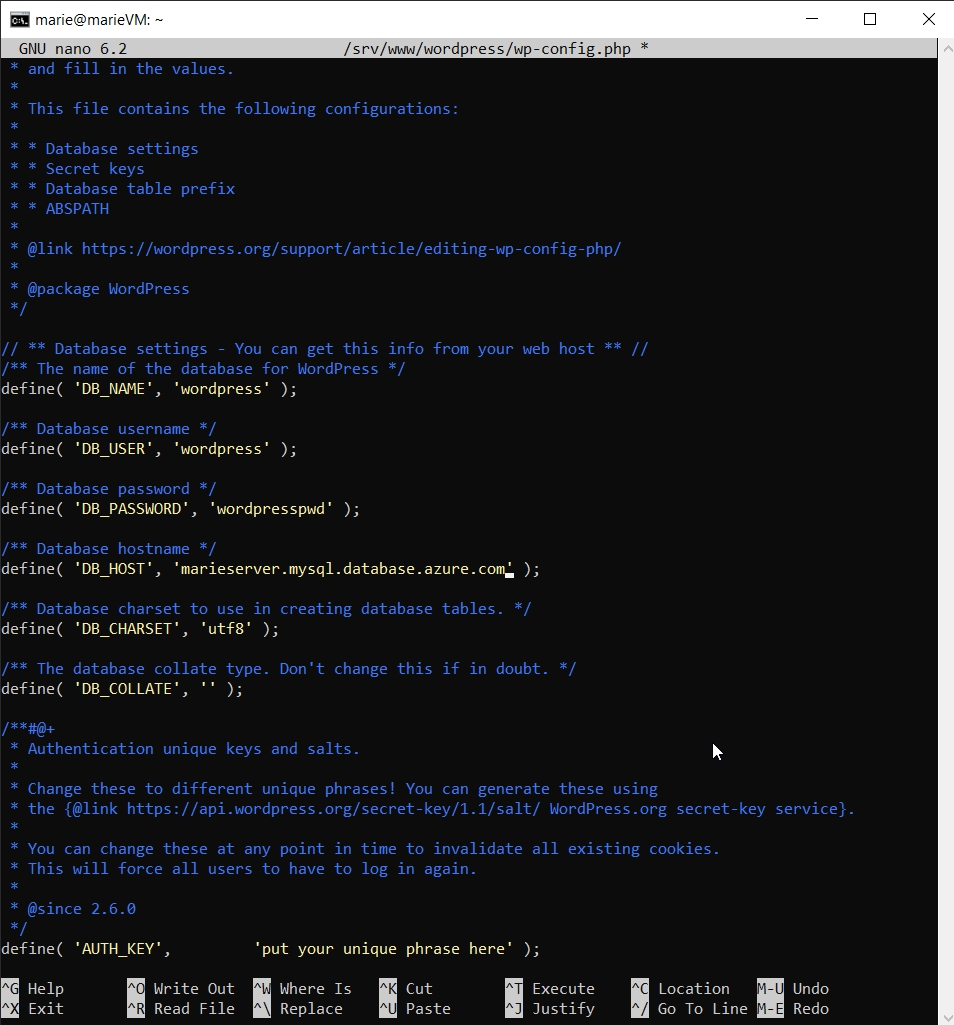
Task: Click the Database hostname comment line
Action: 109,549
